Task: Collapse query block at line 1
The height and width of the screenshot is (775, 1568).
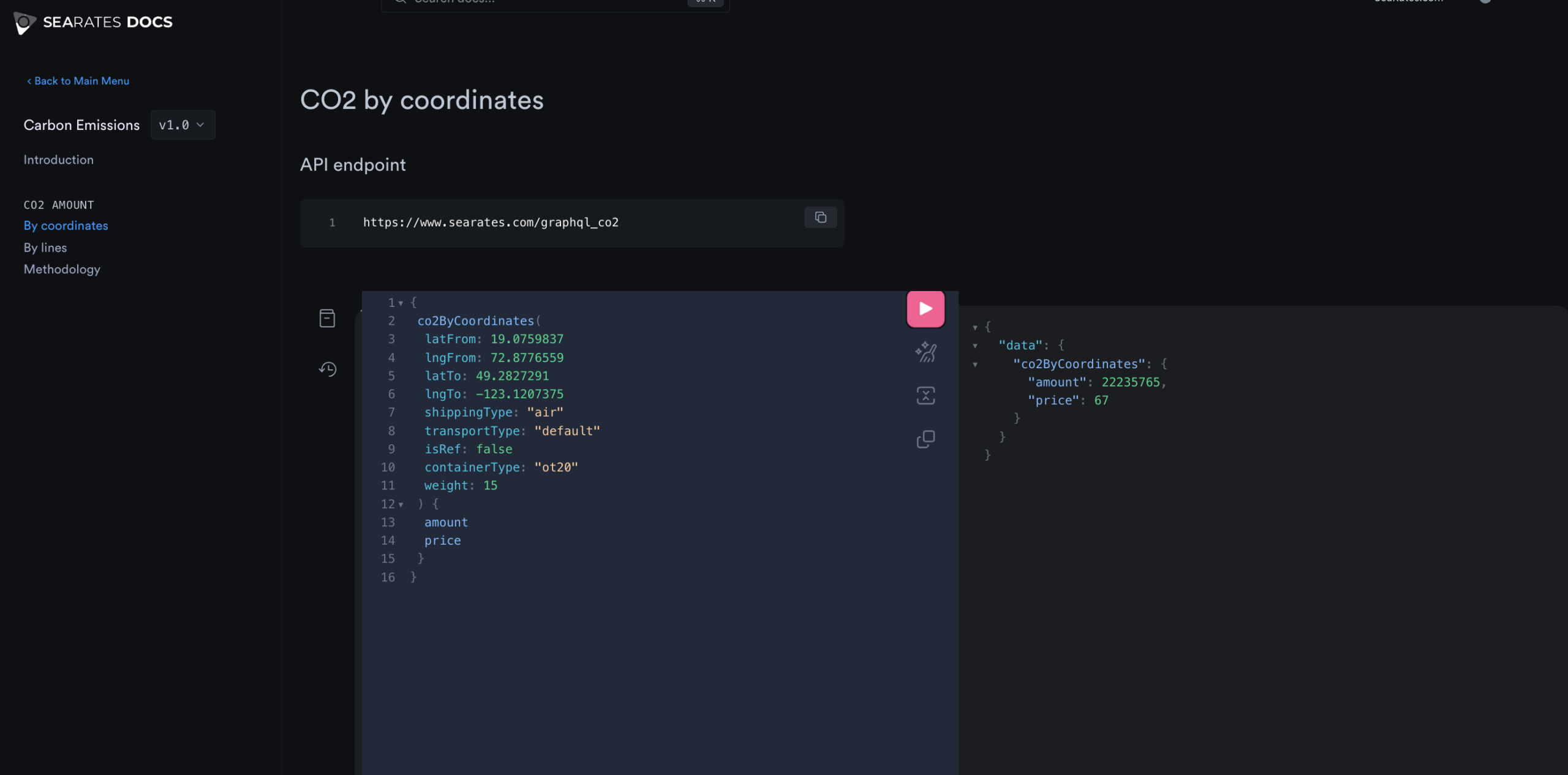Action: [x=401, y=303]
